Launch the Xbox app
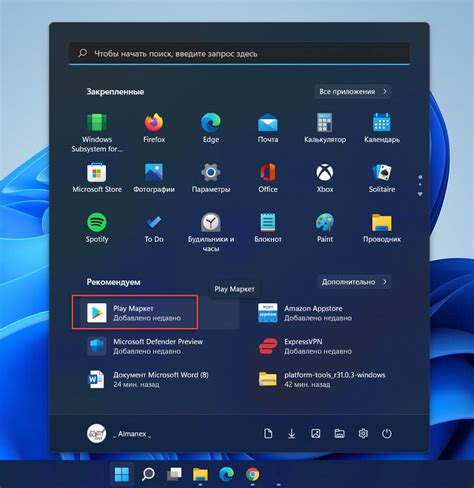This screenshot has width=474, height=488. point(325,178)
